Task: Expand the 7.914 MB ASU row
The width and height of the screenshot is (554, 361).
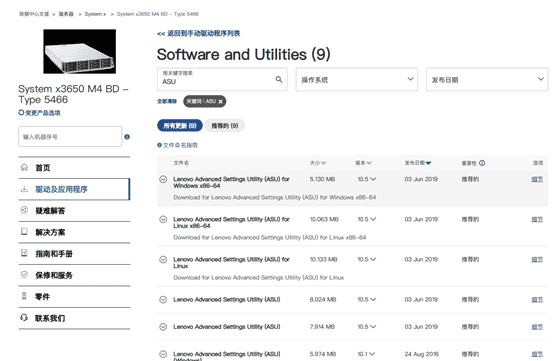Action: (163, 327)
